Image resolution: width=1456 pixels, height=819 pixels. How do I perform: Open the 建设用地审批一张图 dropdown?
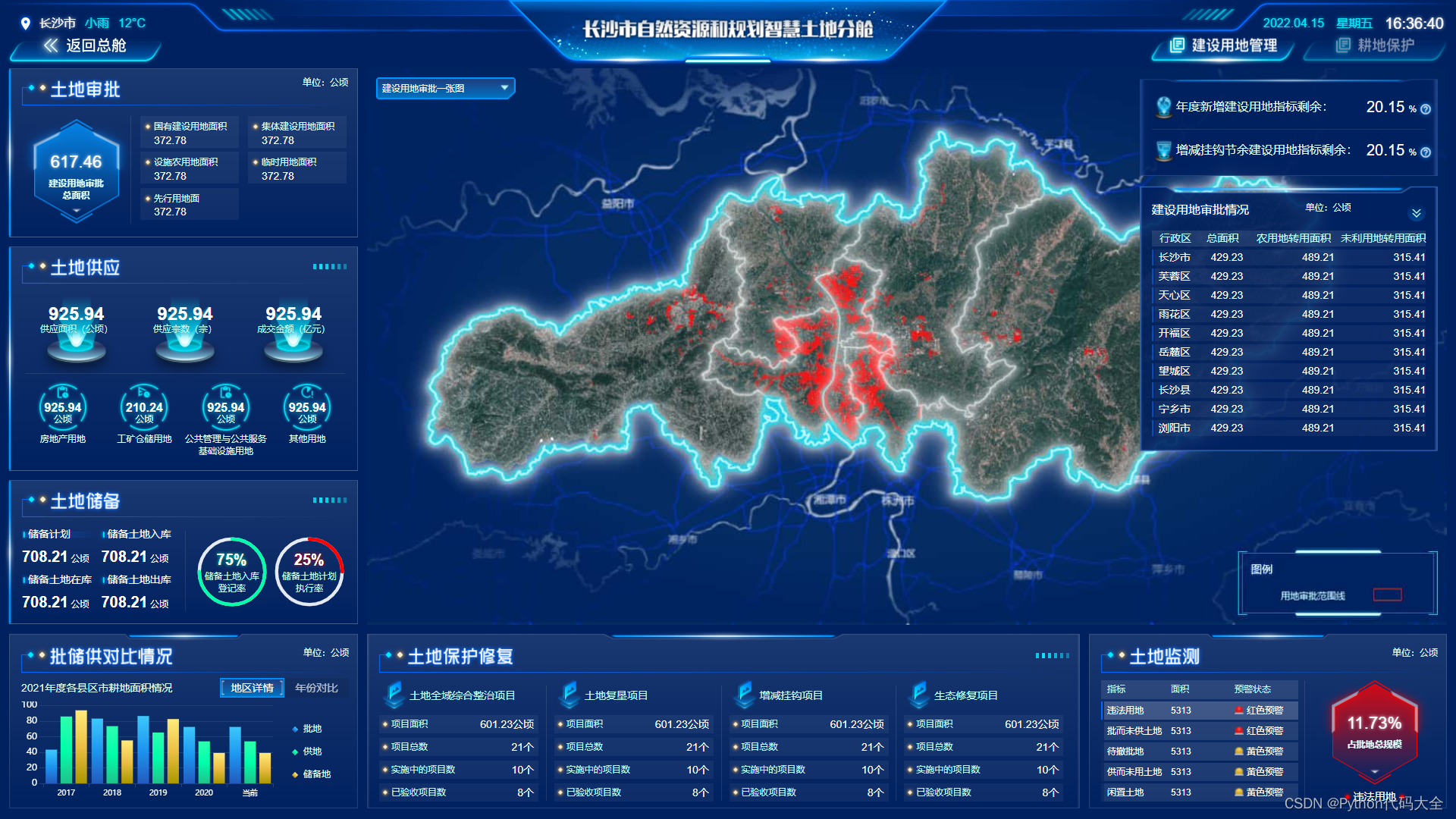[x=445, y=89]
